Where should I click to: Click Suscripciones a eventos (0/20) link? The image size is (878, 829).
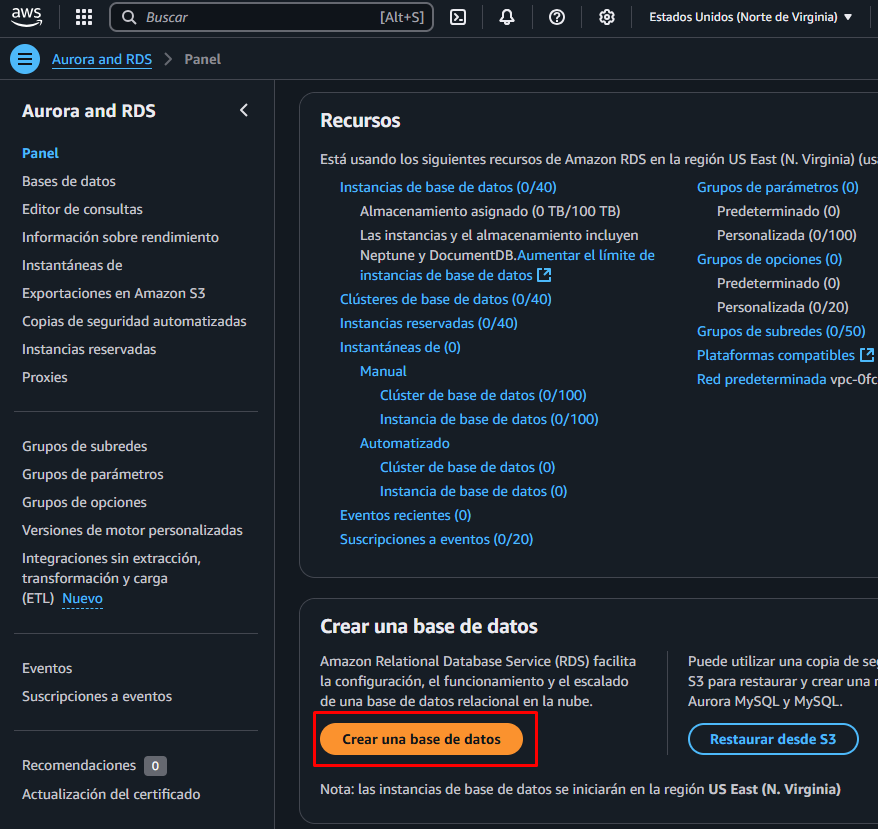[437, 539]
